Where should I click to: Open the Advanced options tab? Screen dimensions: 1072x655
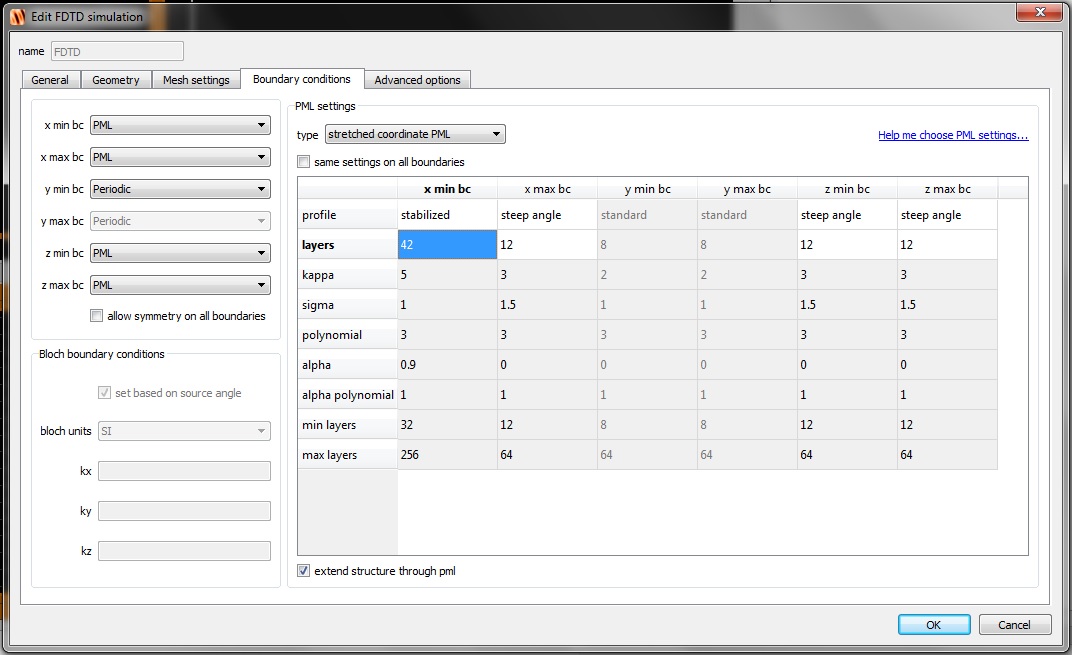[417, 80]
